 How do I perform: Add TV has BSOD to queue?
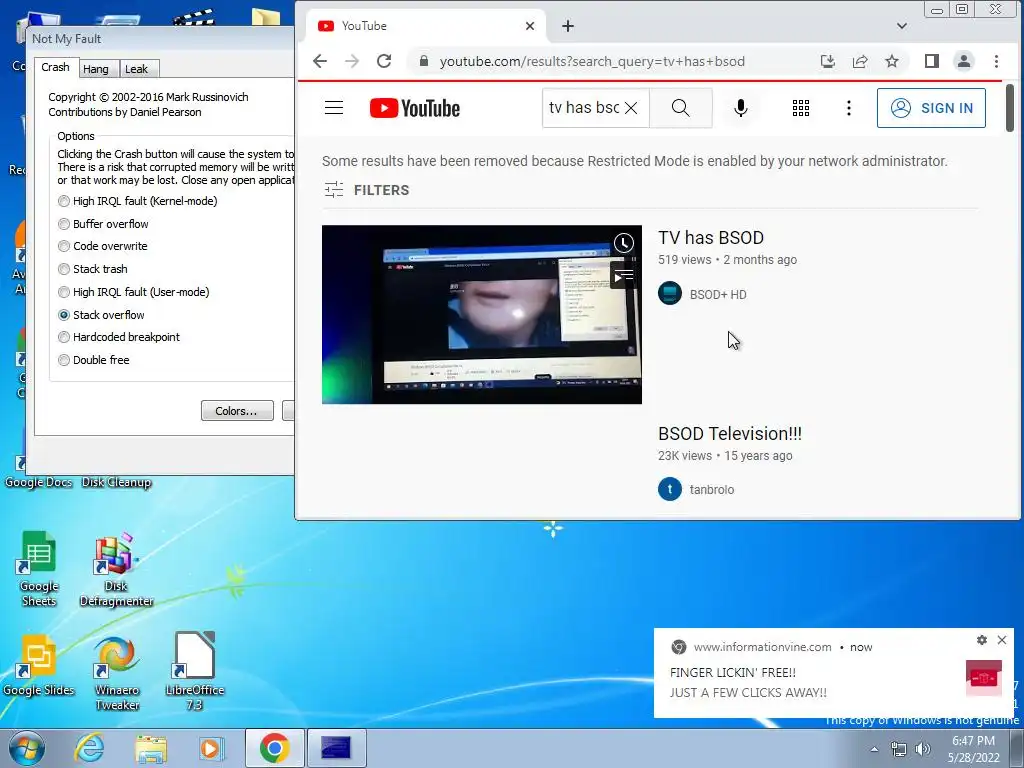tap(624, 276)
